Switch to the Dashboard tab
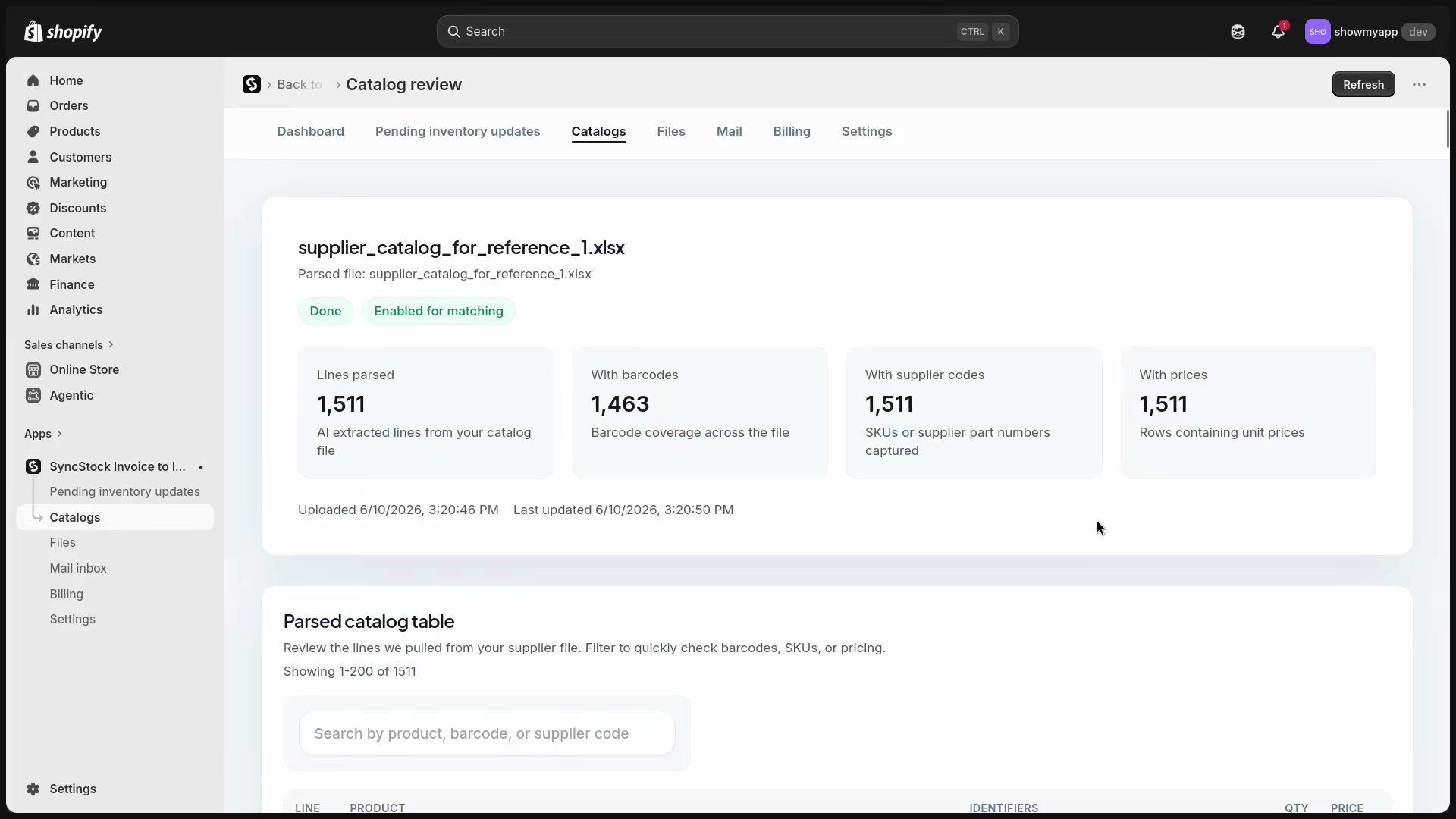Screen dimensions: 1456x819 click(310, 131)
